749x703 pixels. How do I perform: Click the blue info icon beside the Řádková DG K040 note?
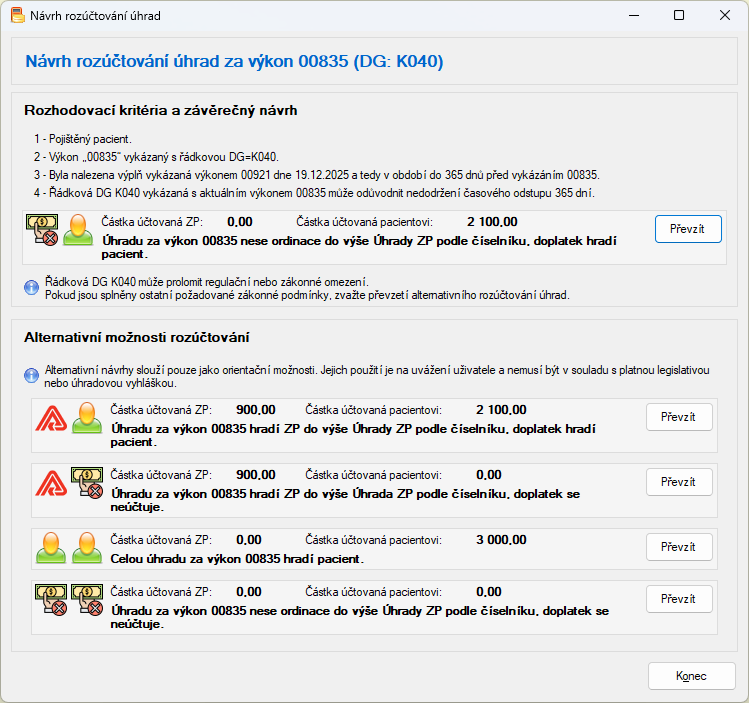(x=31, y=288)
